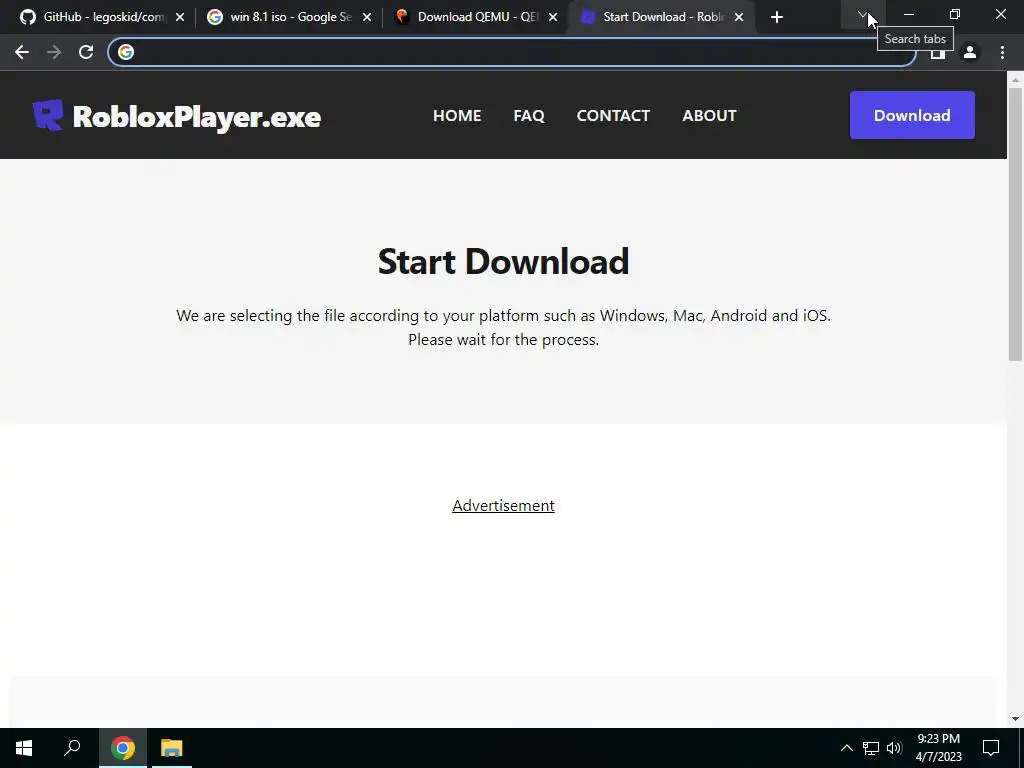
Task: Click the Advertisement link
Action: tap(504, 505)
